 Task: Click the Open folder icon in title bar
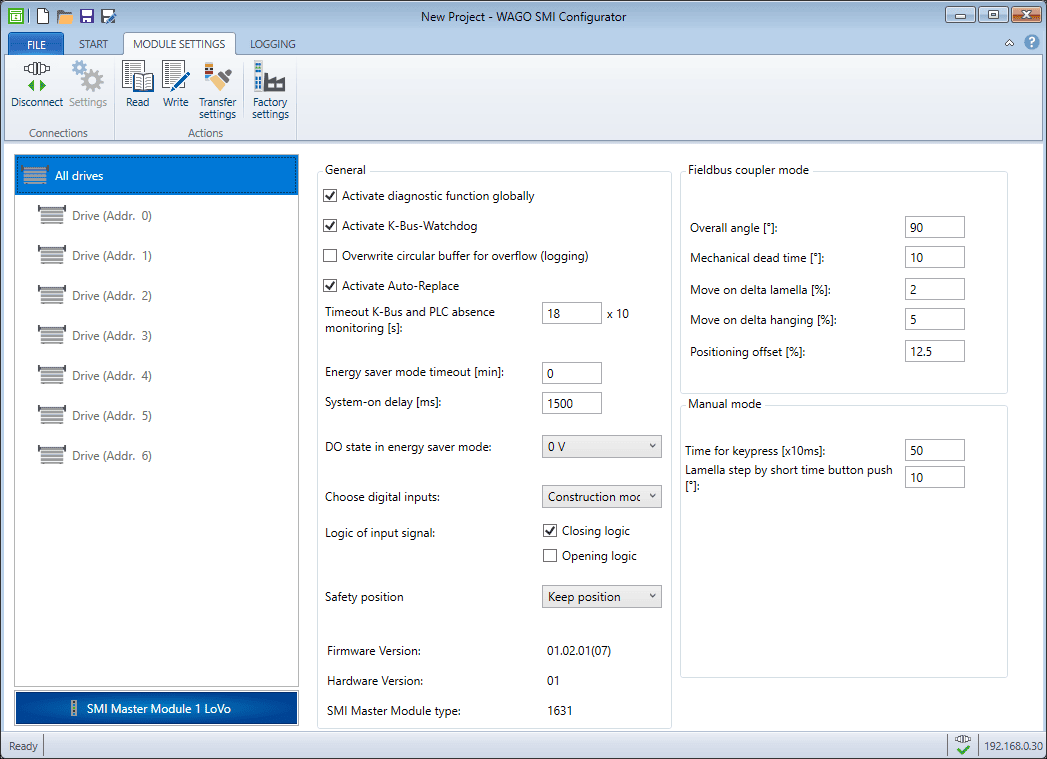click(x=65, y=16)
